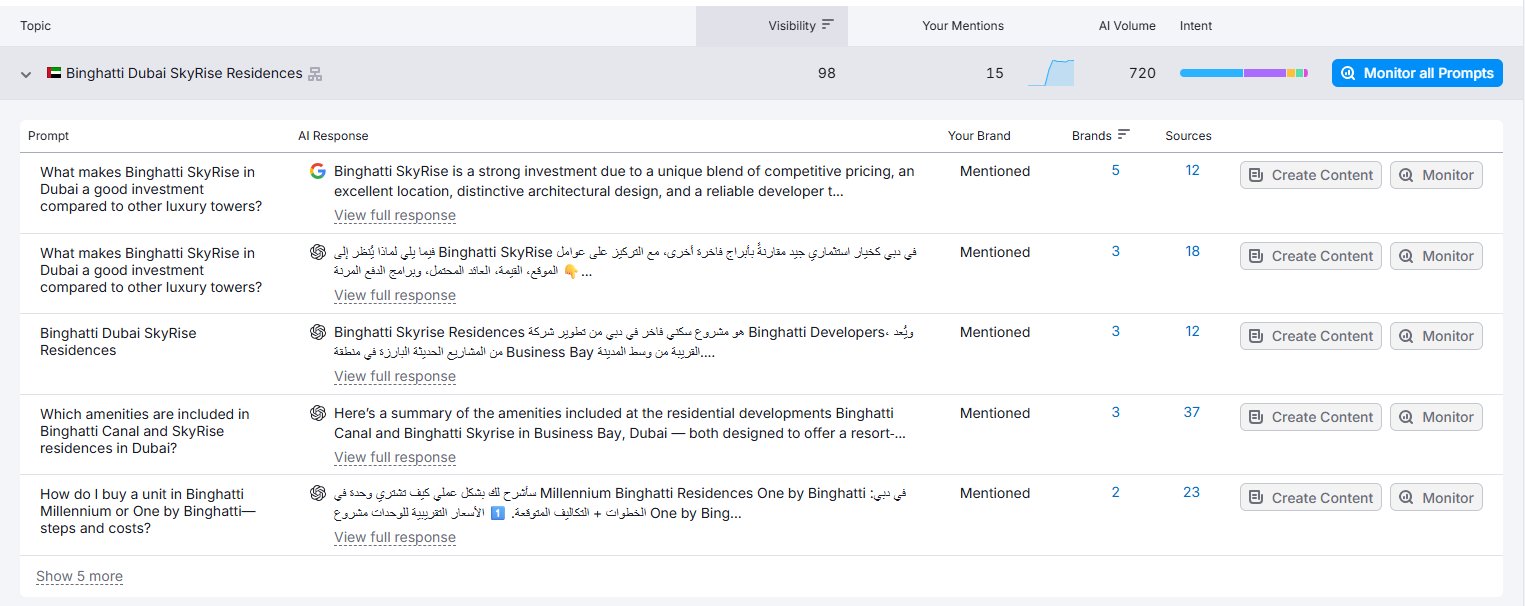Click Monitor for Binghatti Dubai SkyRise Residences prompt
This screenshot has height=606, width=1525.
(1436, 336)
